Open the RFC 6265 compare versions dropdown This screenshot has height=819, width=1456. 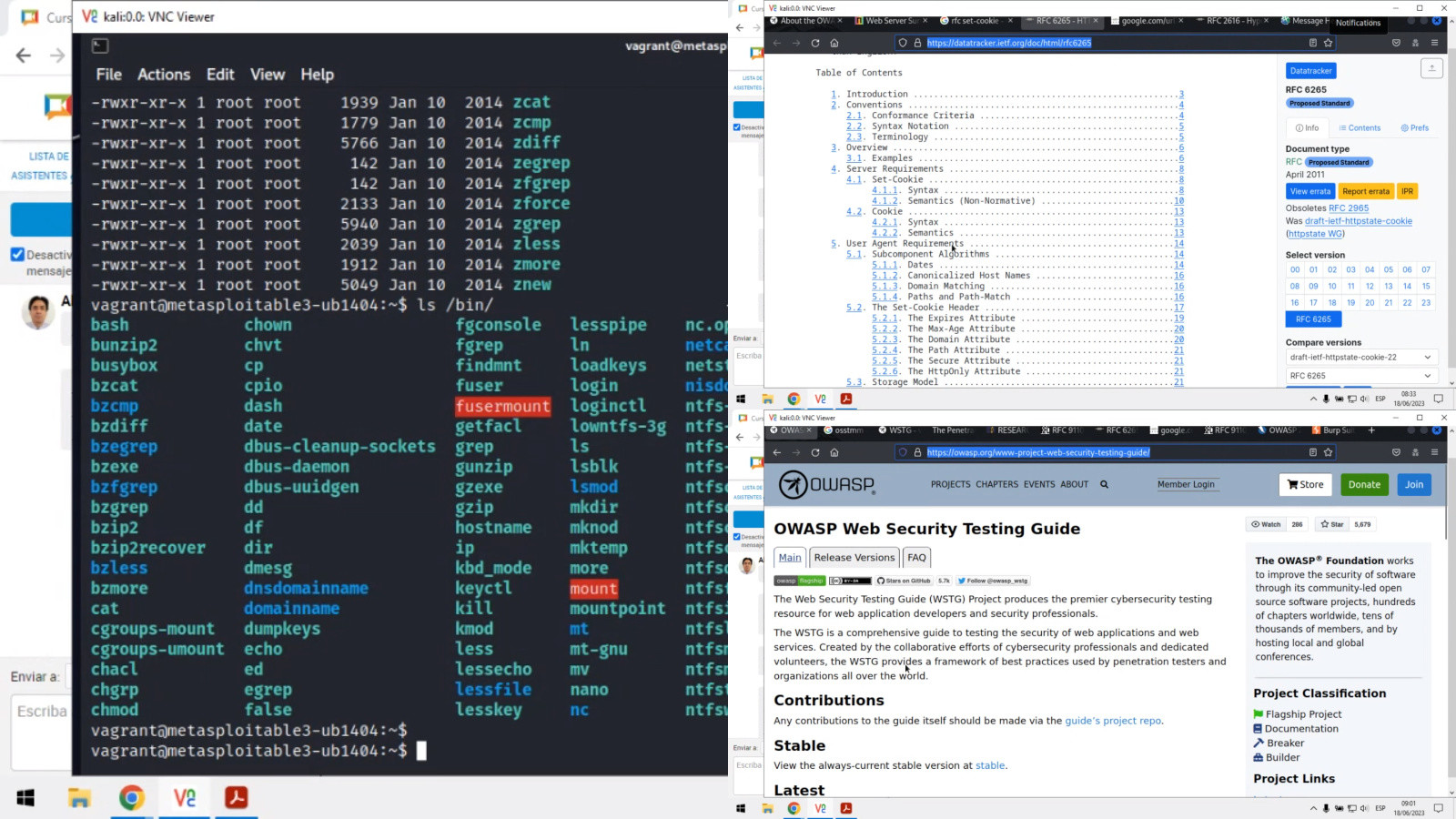[x=1360, y=376]
